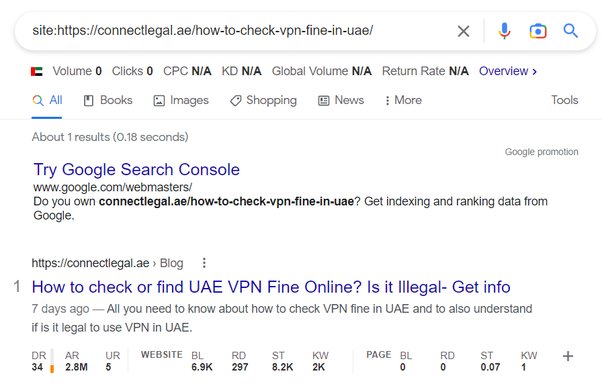The image size is (602, 390).
Task: Submit search with blue magnifier icon
Action: tap(571, 31)
